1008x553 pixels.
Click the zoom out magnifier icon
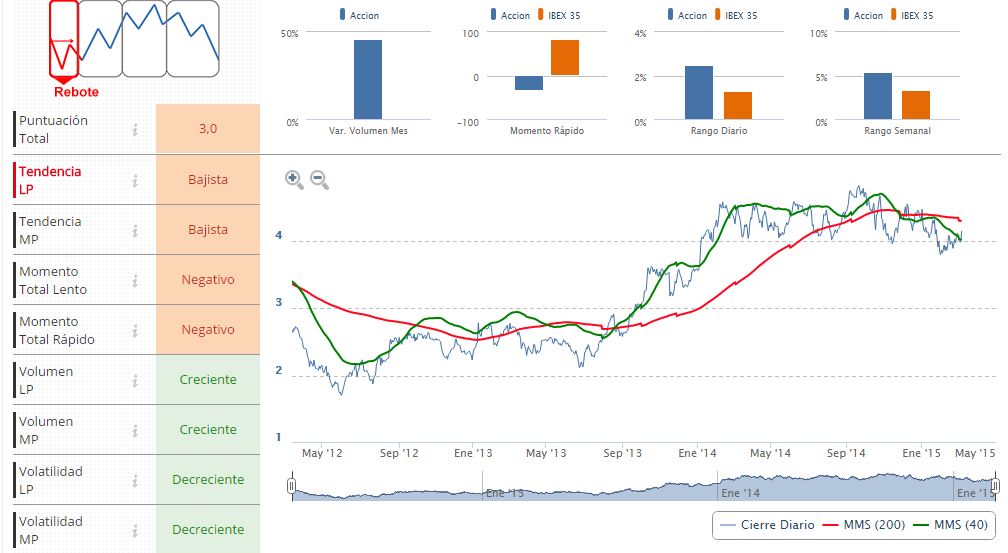[319, 179]
